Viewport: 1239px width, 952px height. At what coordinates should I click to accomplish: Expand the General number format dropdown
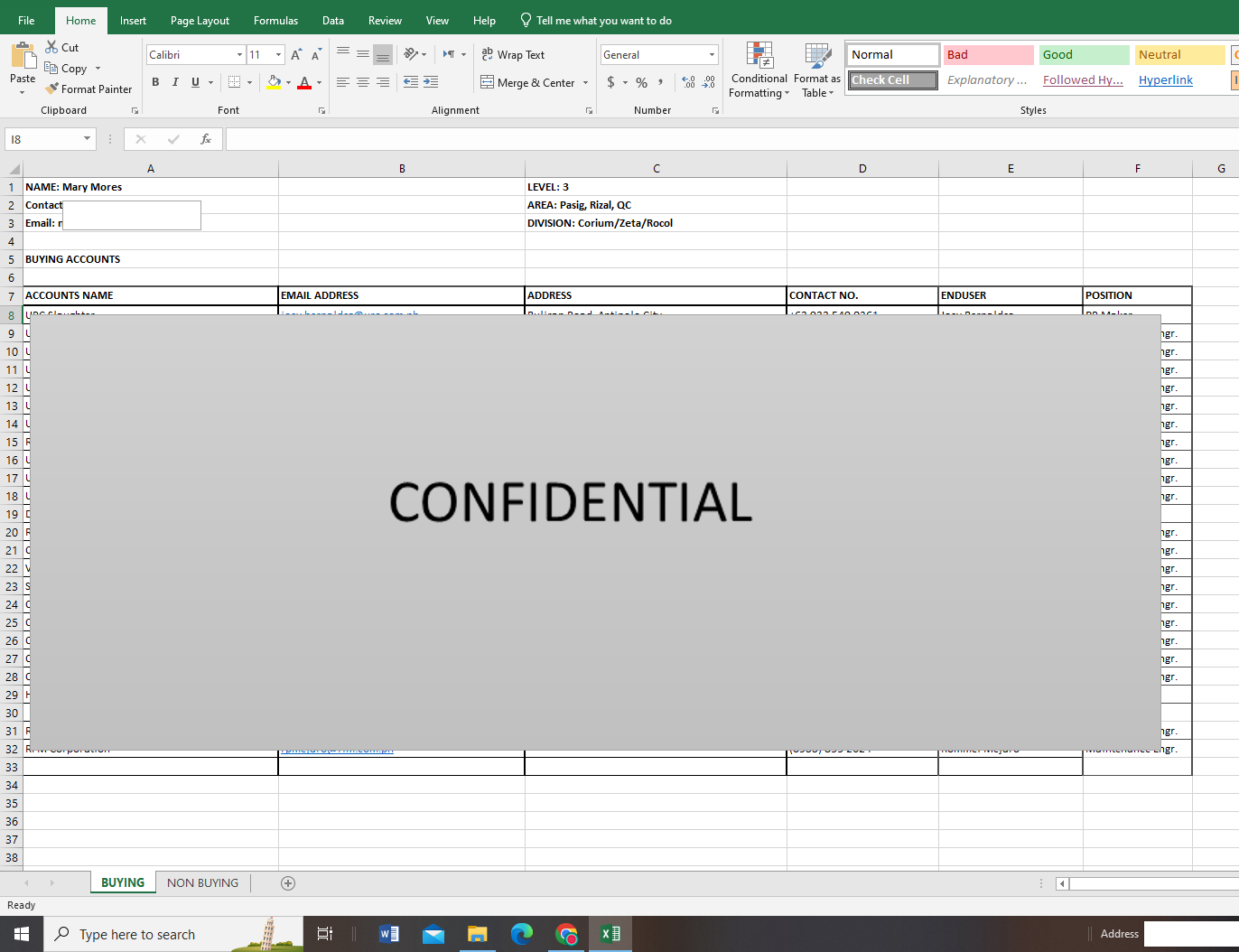pyautogui.click(x=712, y=55)
